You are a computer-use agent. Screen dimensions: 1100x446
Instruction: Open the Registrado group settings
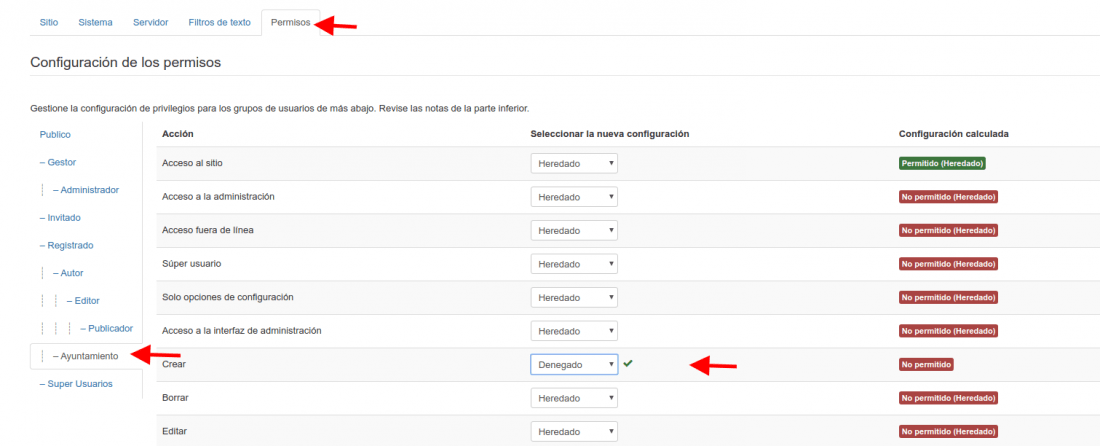pyautogui.click(x=67, y=245)
